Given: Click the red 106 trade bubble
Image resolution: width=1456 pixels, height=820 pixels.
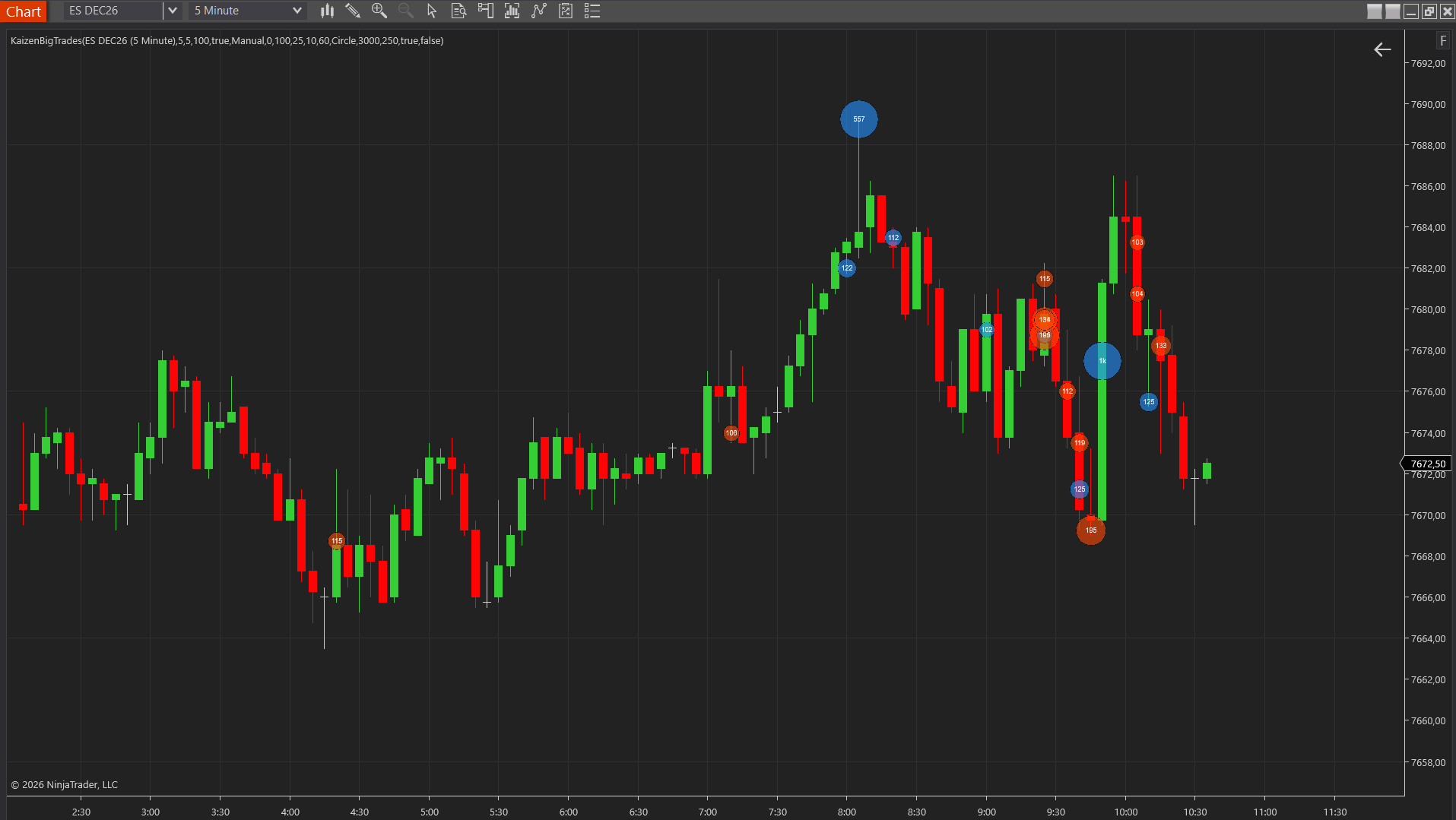Looking at the screenshot, I should [731, 433].
